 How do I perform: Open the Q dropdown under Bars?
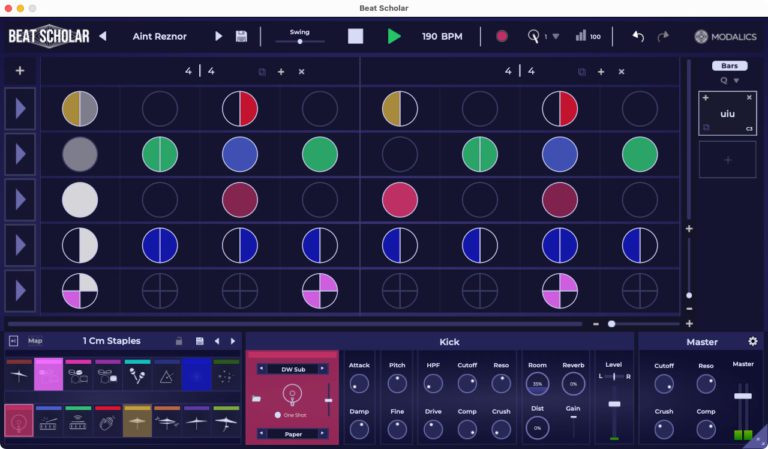(736, 80)
